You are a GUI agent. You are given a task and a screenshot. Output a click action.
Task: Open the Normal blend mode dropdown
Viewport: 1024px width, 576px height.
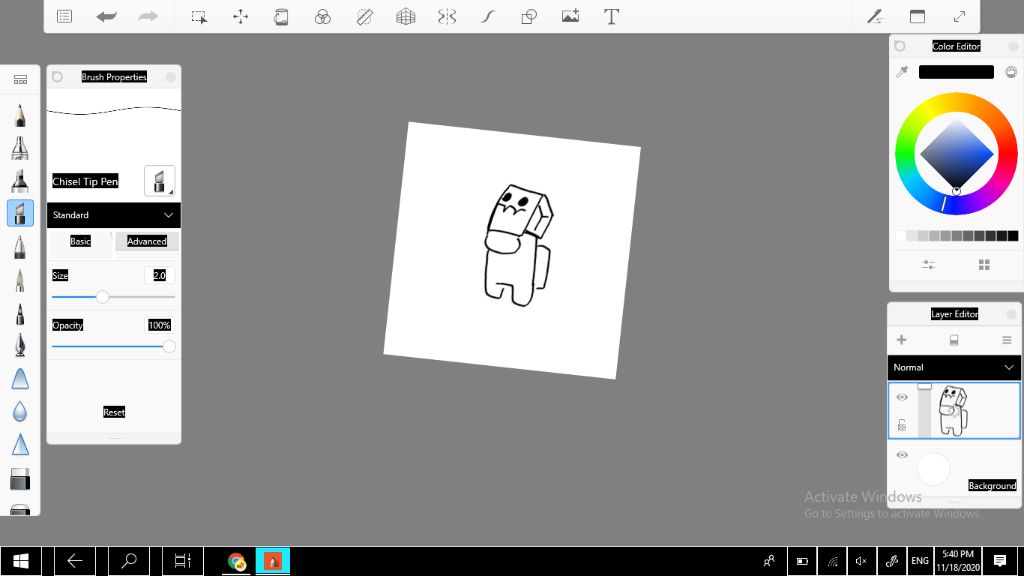953,367
